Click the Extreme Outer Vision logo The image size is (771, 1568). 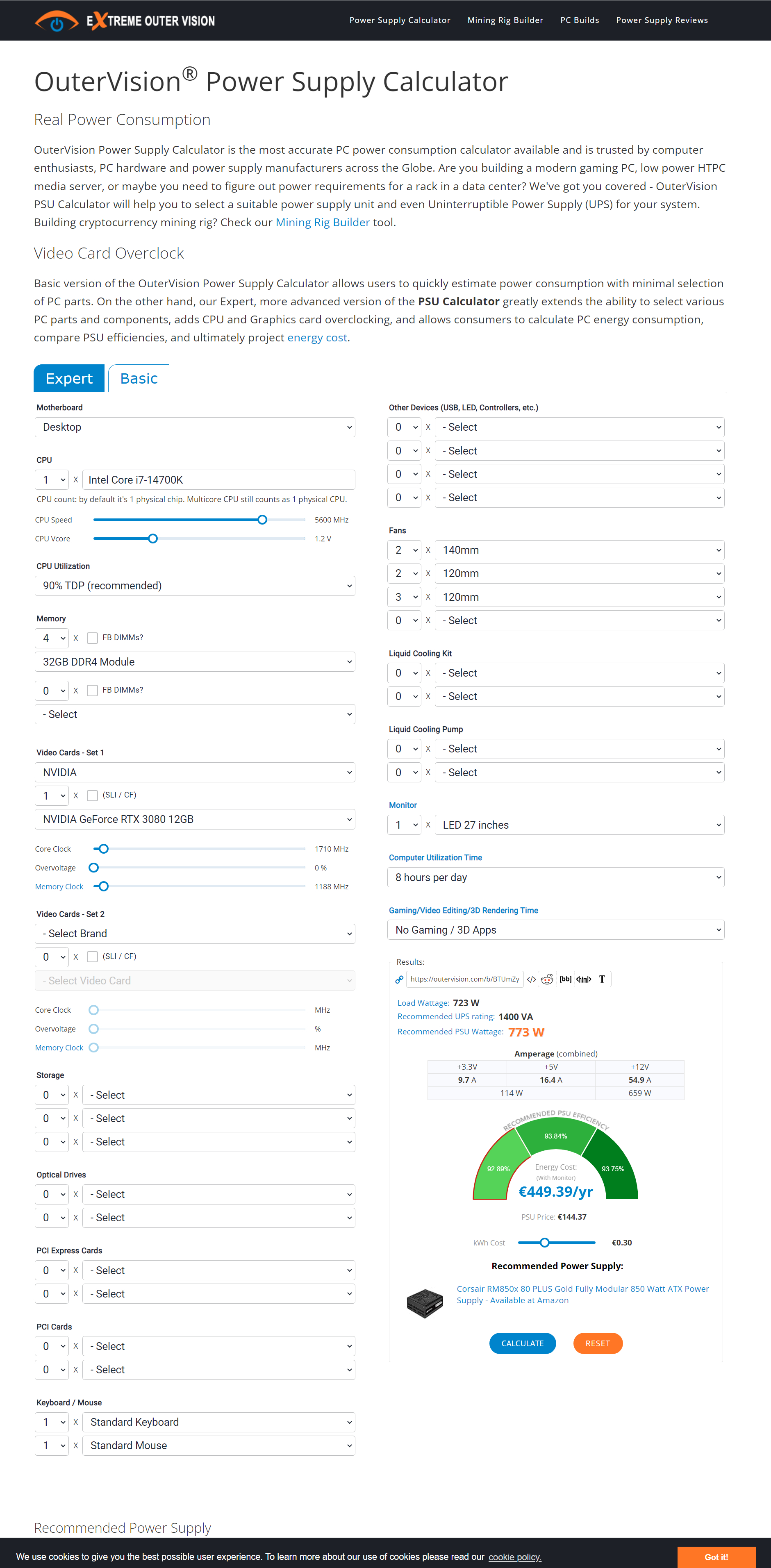click(x=125, y=20)
